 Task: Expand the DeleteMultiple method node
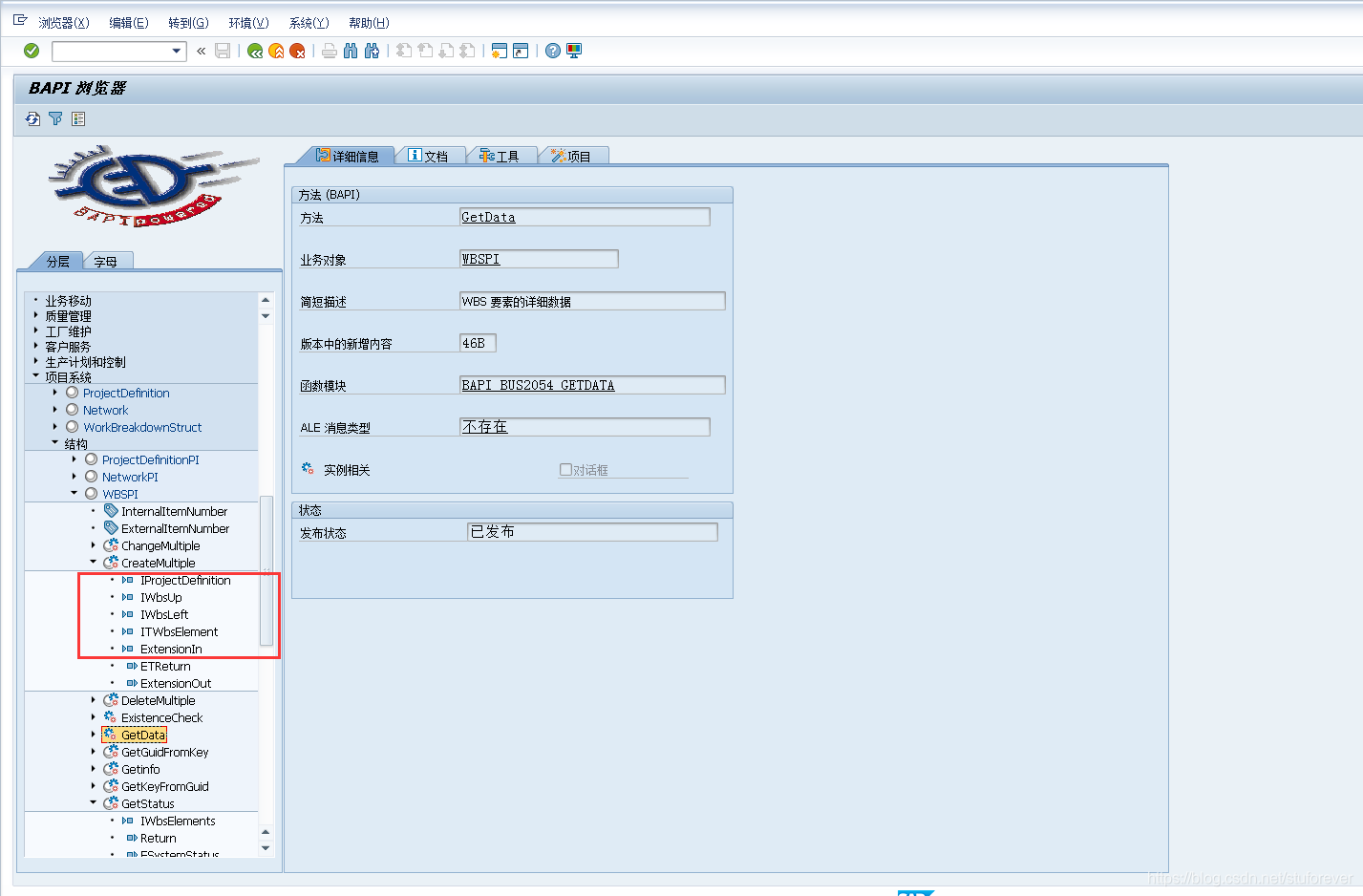coord(94,700)
